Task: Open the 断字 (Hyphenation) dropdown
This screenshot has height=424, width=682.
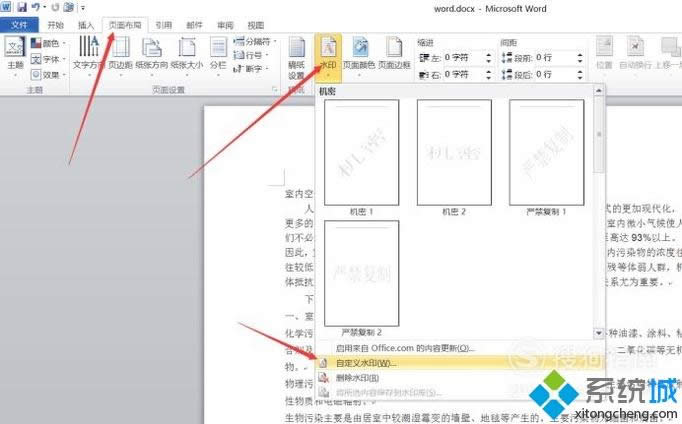Action: 251,69
